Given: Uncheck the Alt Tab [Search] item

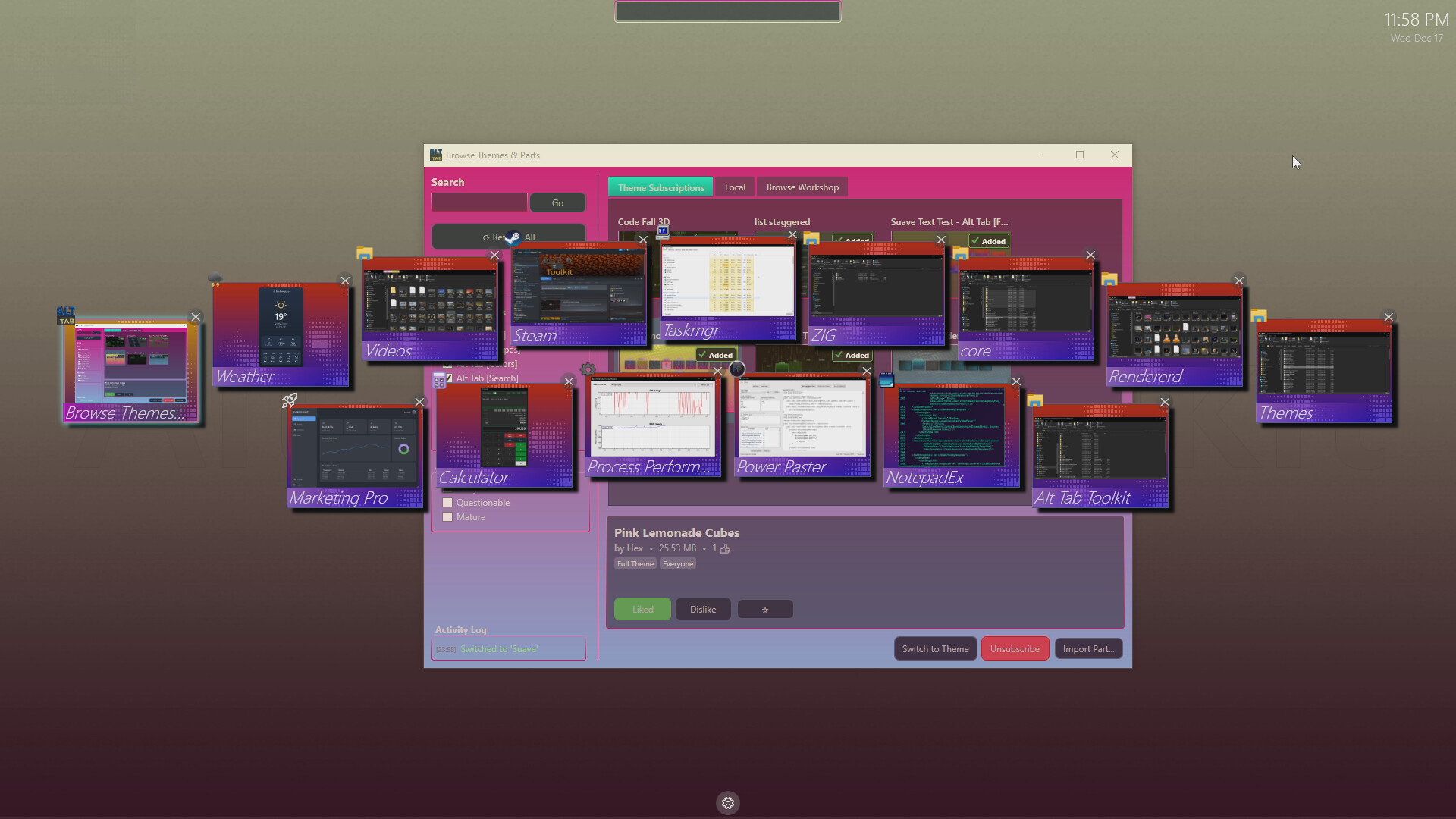Looking at the screenshot, I should click(x=449, y=378).
